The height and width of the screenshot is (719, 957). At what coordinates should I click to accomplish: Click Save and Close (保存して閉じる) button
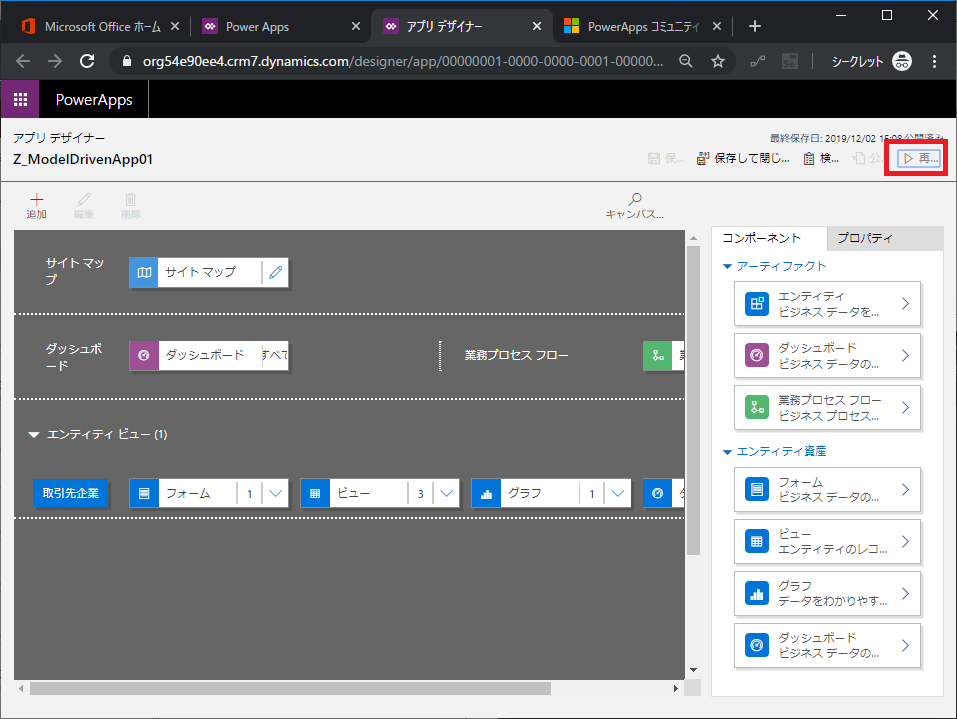pos(743,159)
